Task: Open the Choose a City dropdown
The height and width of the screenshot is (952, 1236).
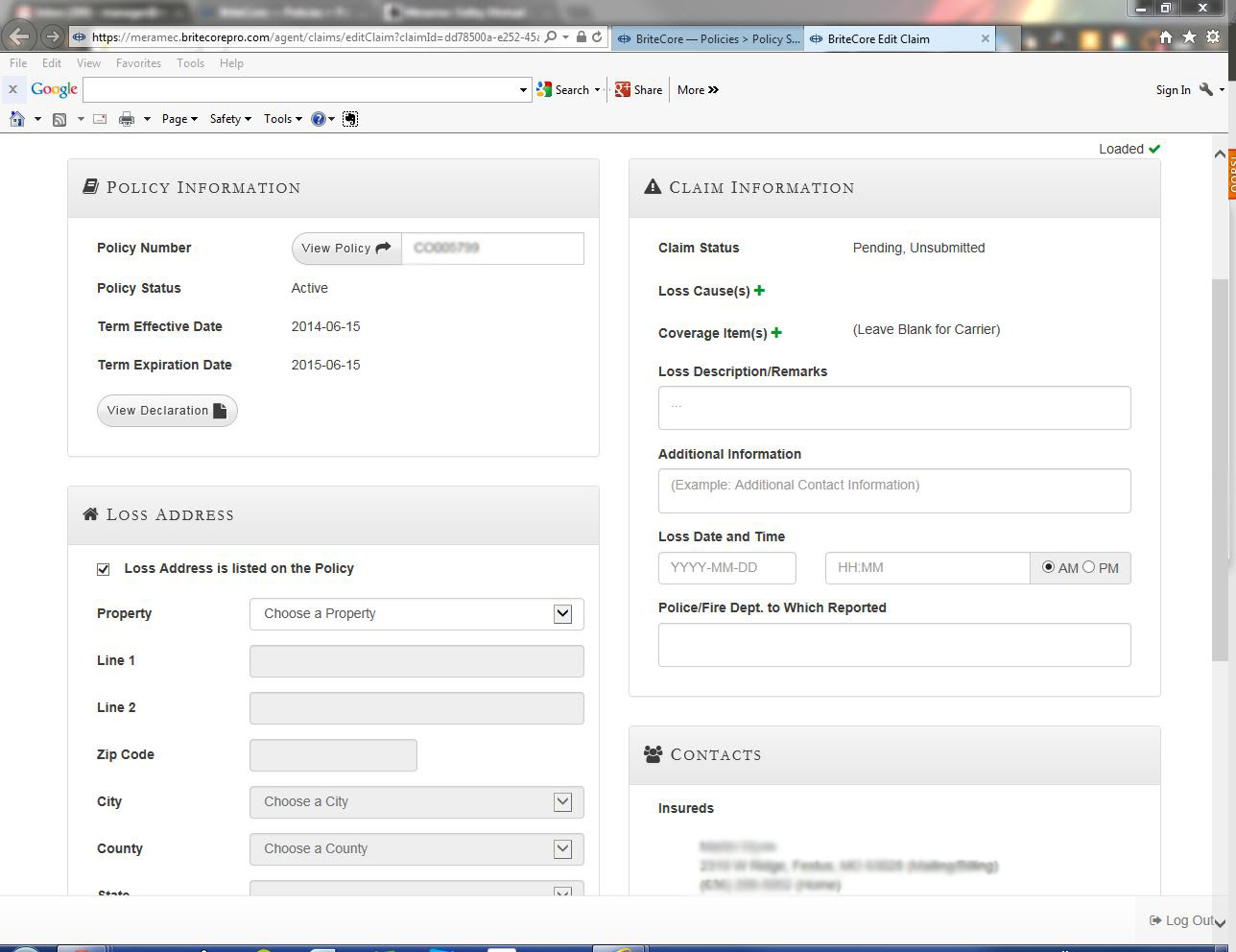Action: click(x=416, y=802)
